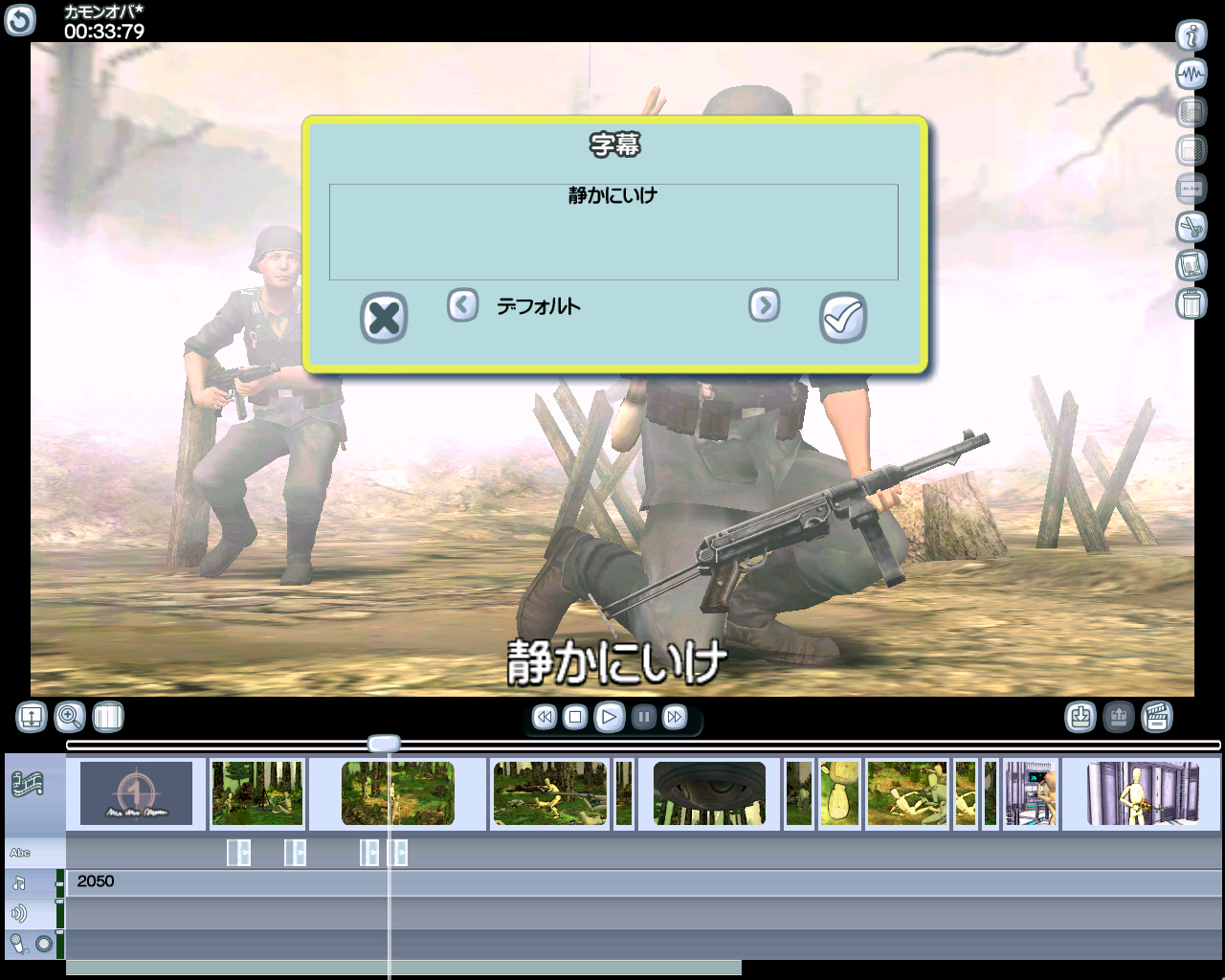This screenshot has width=1225, height=980.
Task: Click the デフォルト style label
Action: tap(538, 306)
